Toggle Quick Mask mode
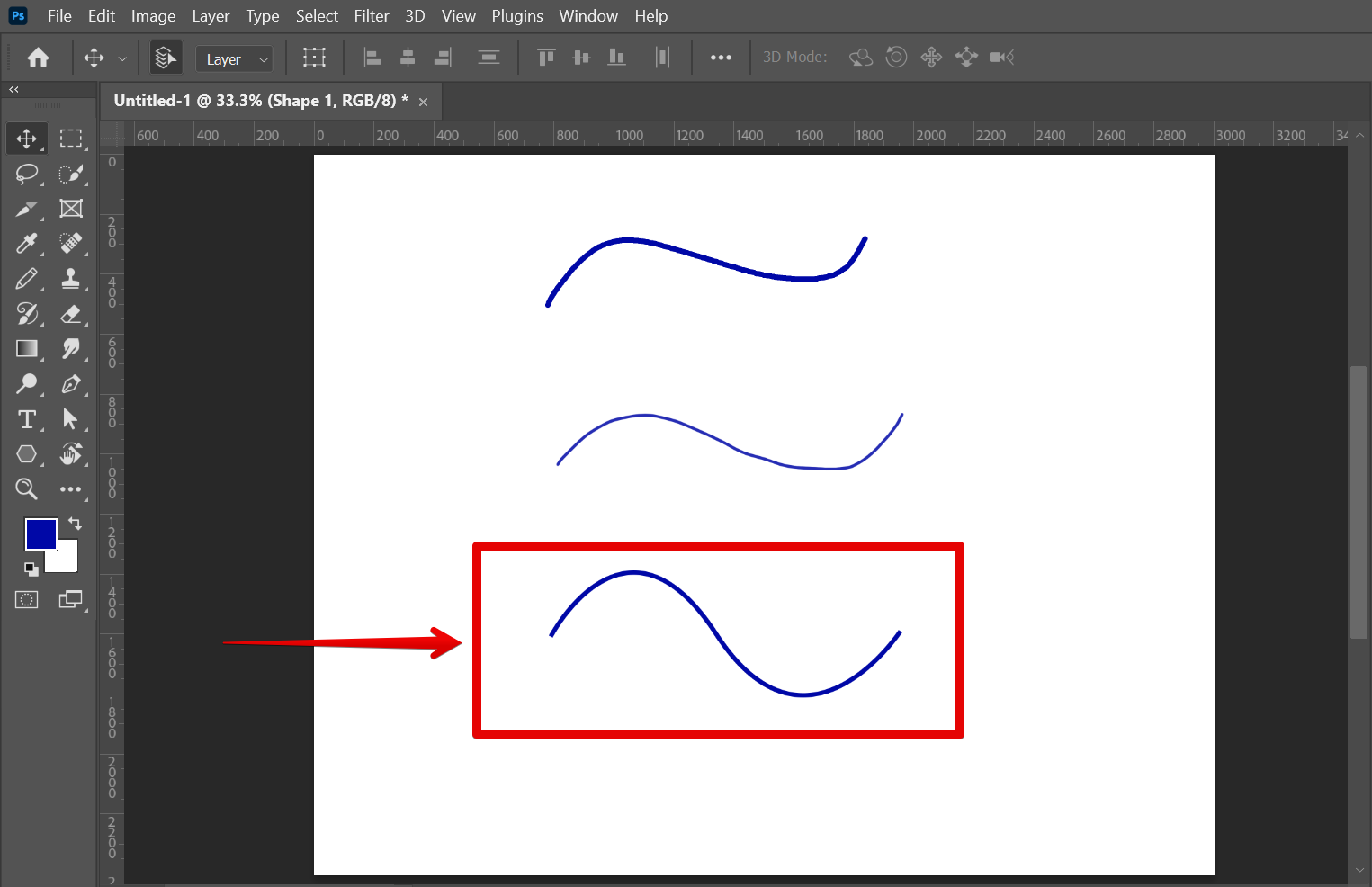Viewport: 1372px width, 887px height. point(26,600)
